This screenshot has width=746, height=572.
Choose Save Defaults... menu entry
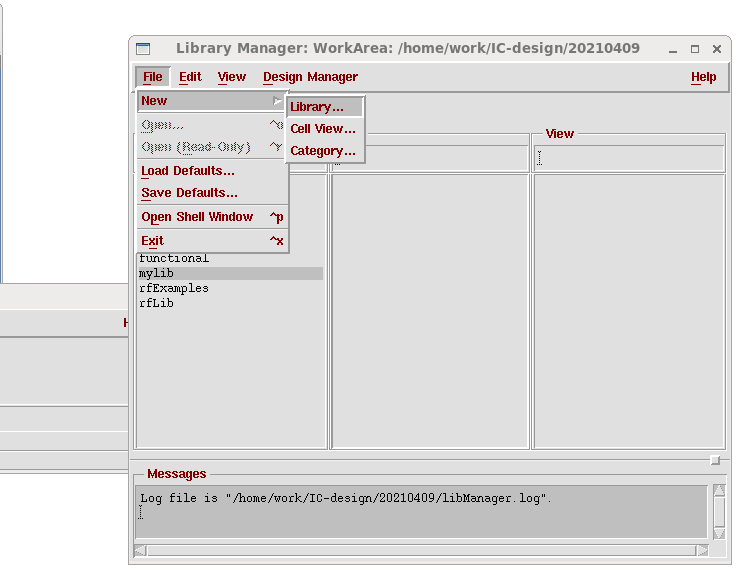click(189, 193)
